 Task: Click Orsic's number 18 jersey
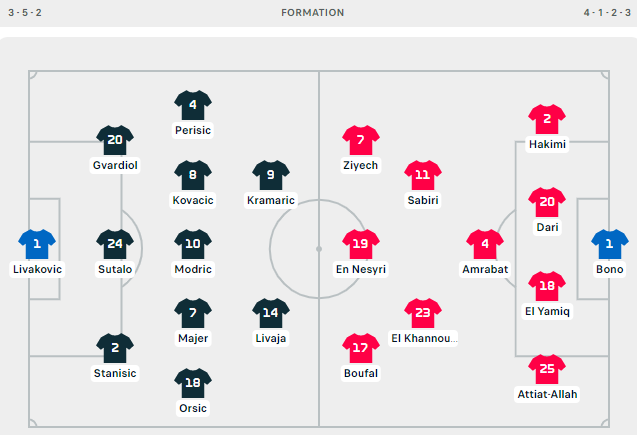(x=193, y=383)
